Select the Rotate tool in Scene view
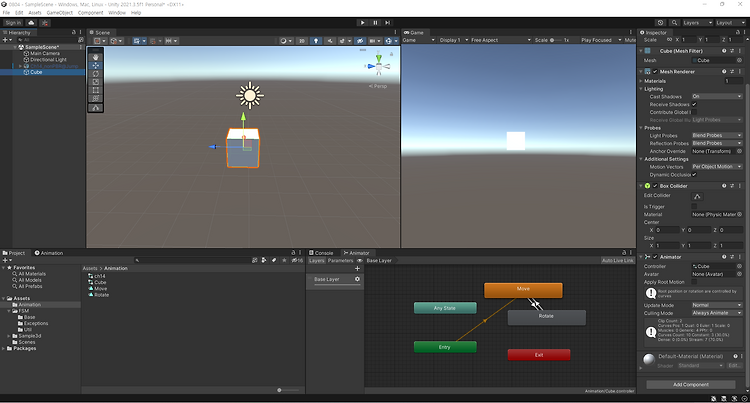Screen dimensions: 750x403 pos(96,74)
